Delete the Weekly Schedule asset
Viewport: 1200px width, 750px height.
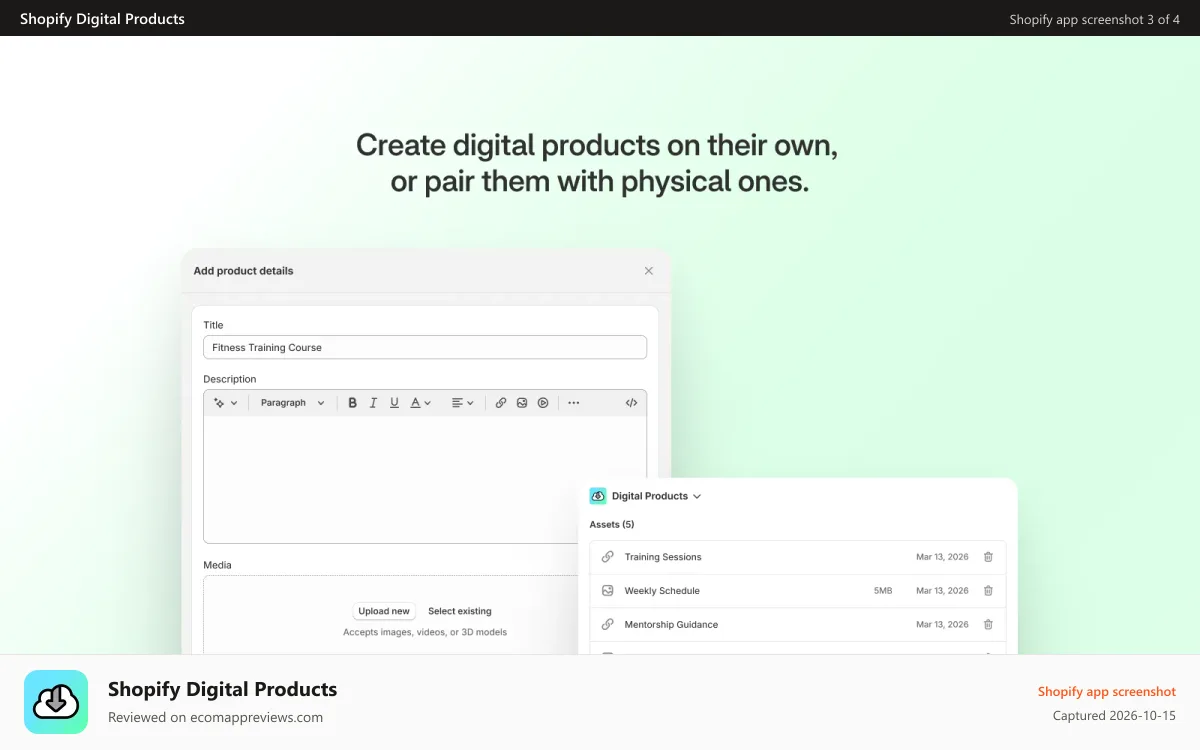988,591
